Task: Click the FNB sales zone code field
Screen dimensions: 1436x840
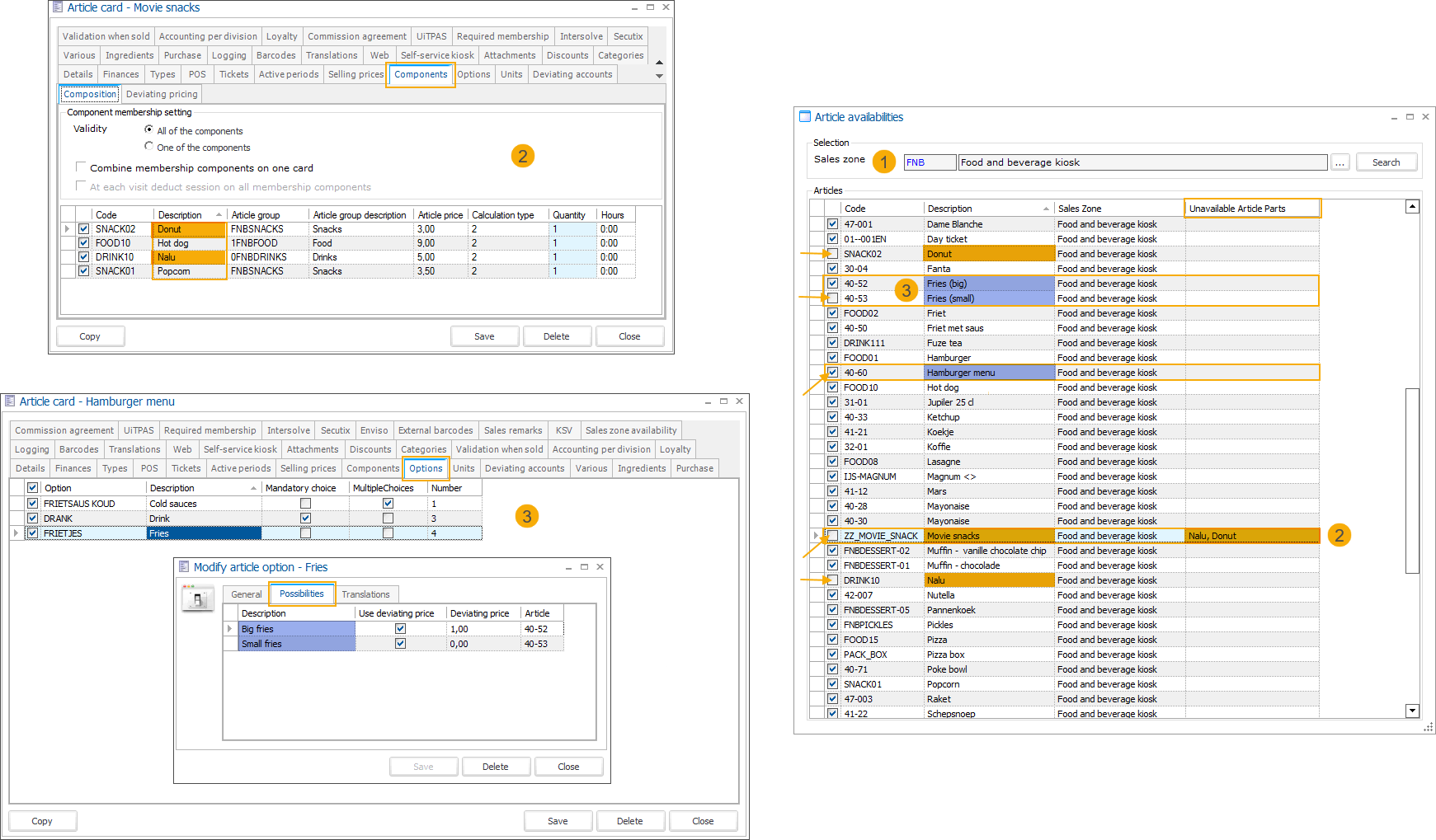Action: tap(929, 162)
